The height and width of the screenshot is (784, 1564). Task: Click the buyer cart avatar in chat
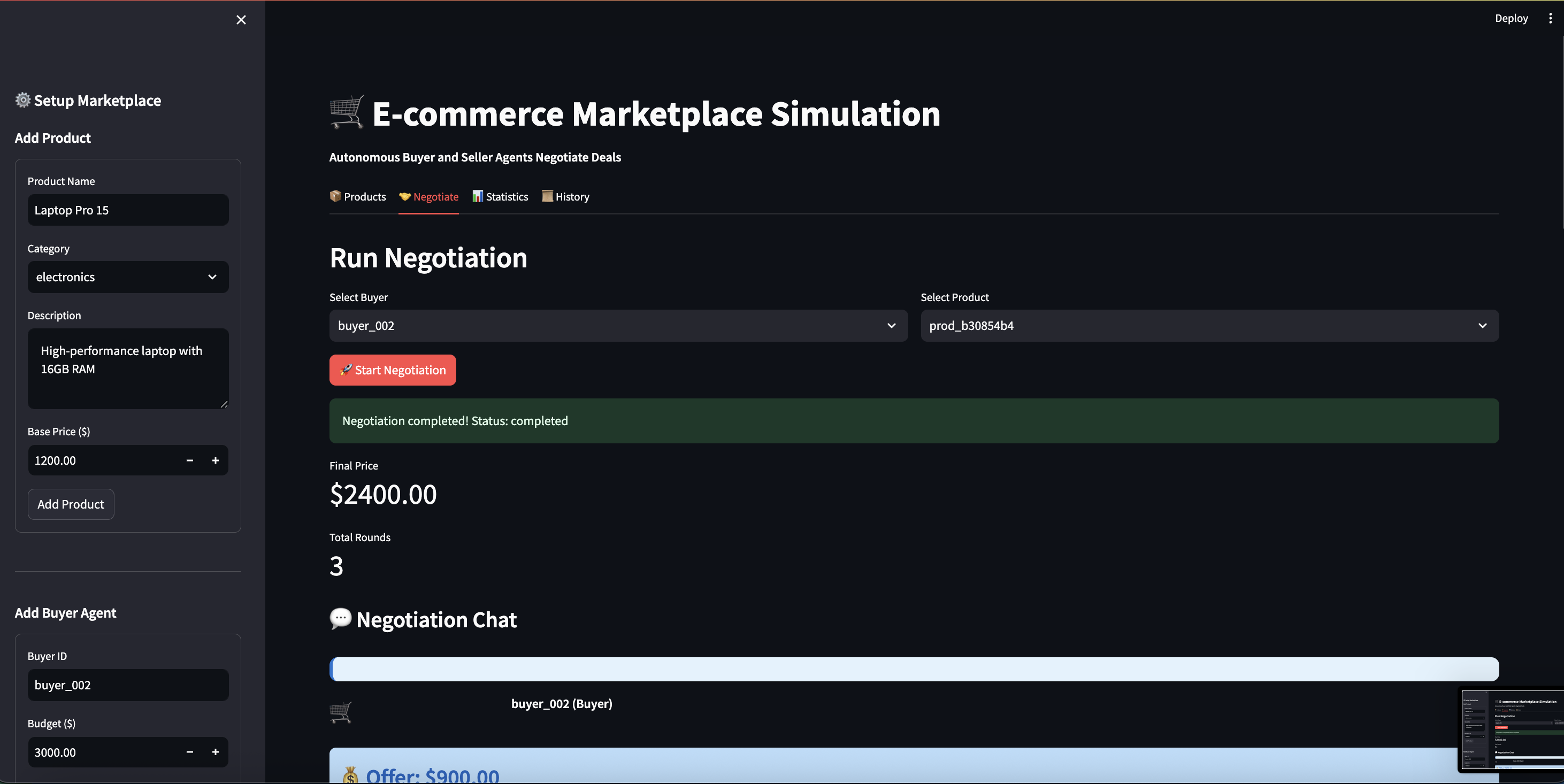(341, 712)
